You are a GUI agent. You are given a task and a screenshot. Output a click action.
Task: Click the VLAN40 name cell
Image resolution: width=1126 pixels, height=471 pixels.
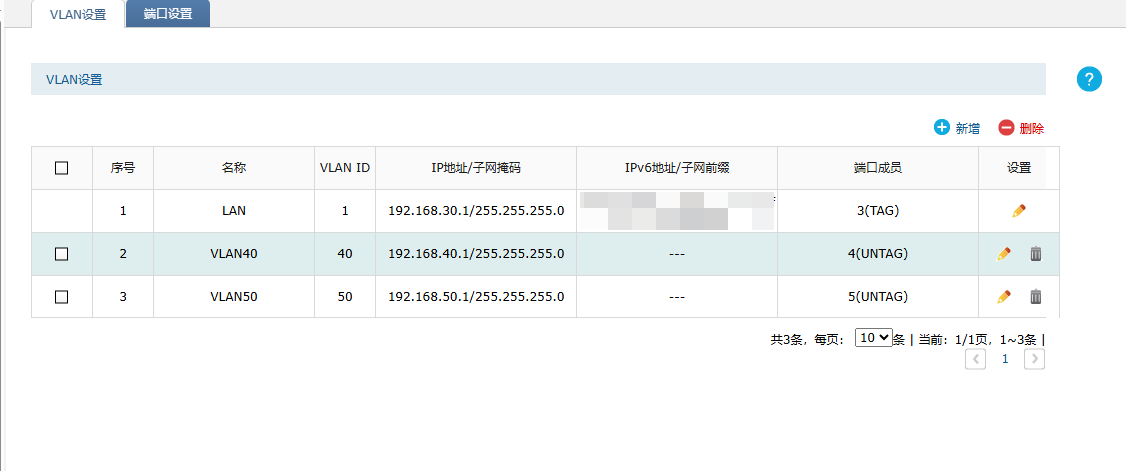(x=234, y=253)
